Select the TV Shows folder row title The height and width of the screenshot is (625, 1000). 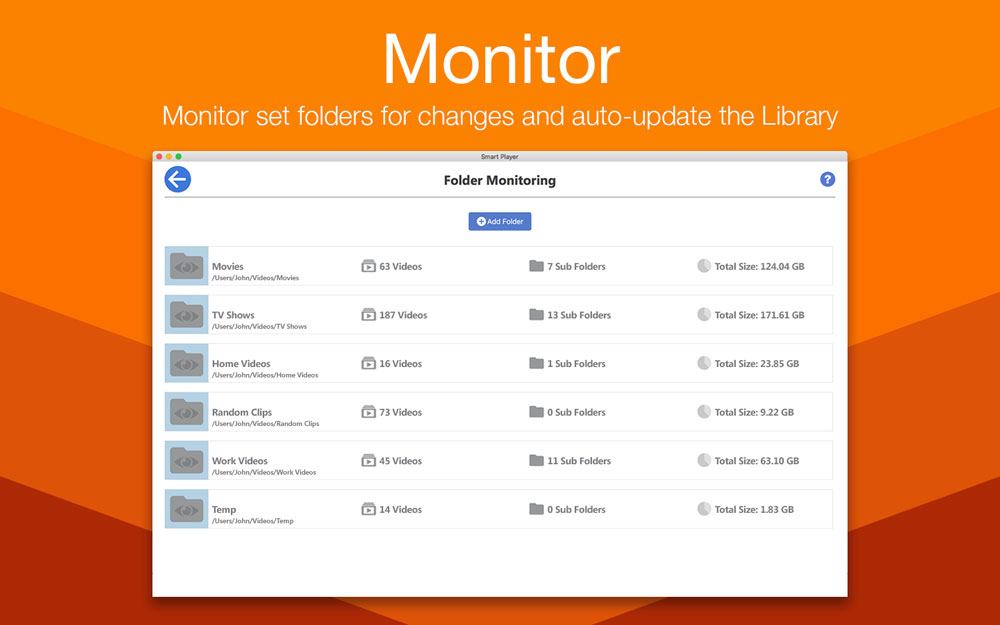tap(233, 315)
